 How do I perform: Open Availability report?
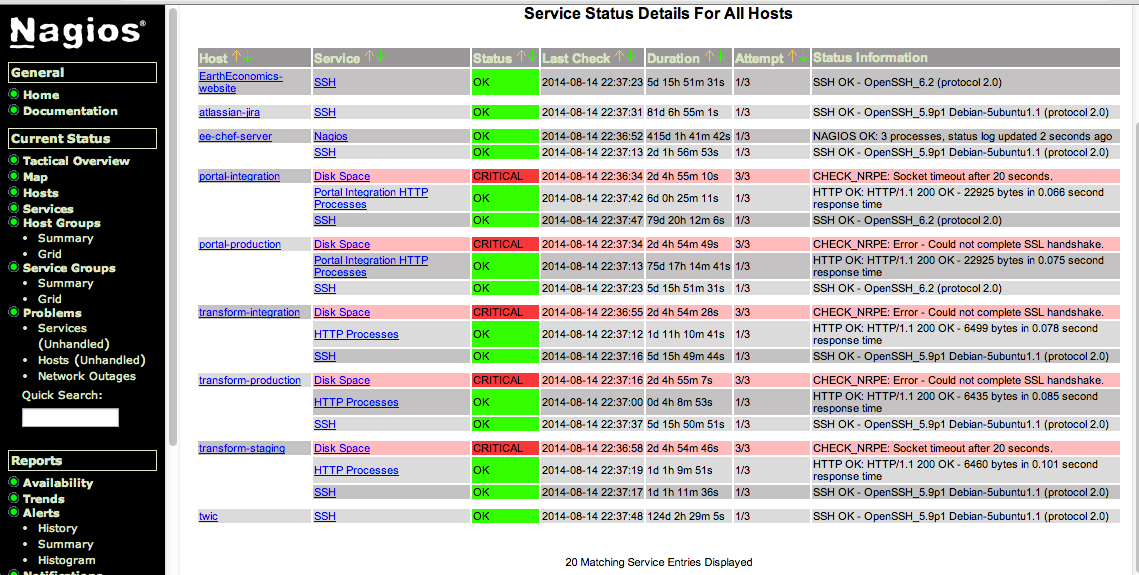58,483
